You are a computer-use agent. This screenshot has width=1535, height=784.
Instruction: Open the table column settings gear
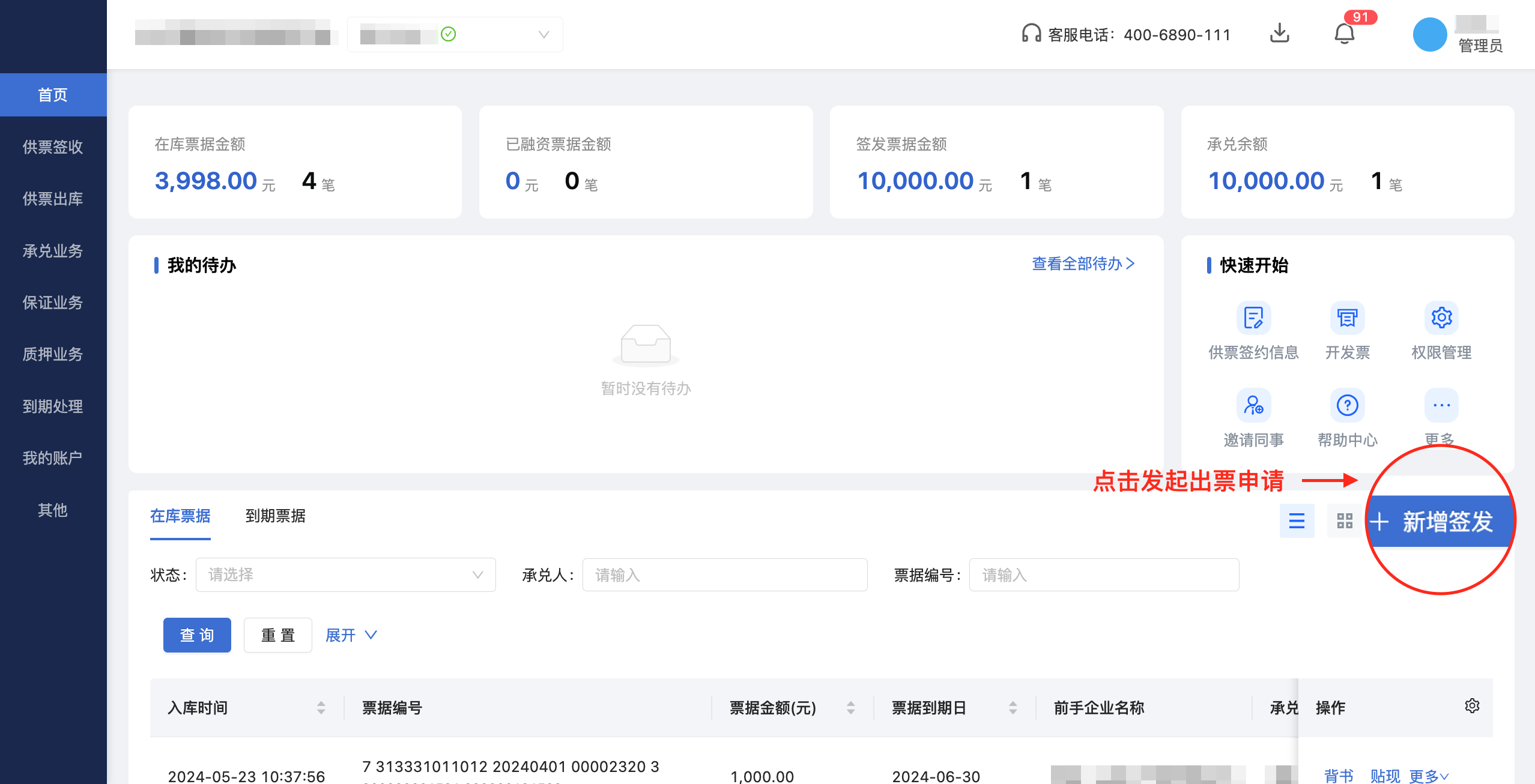point(1472,706)
